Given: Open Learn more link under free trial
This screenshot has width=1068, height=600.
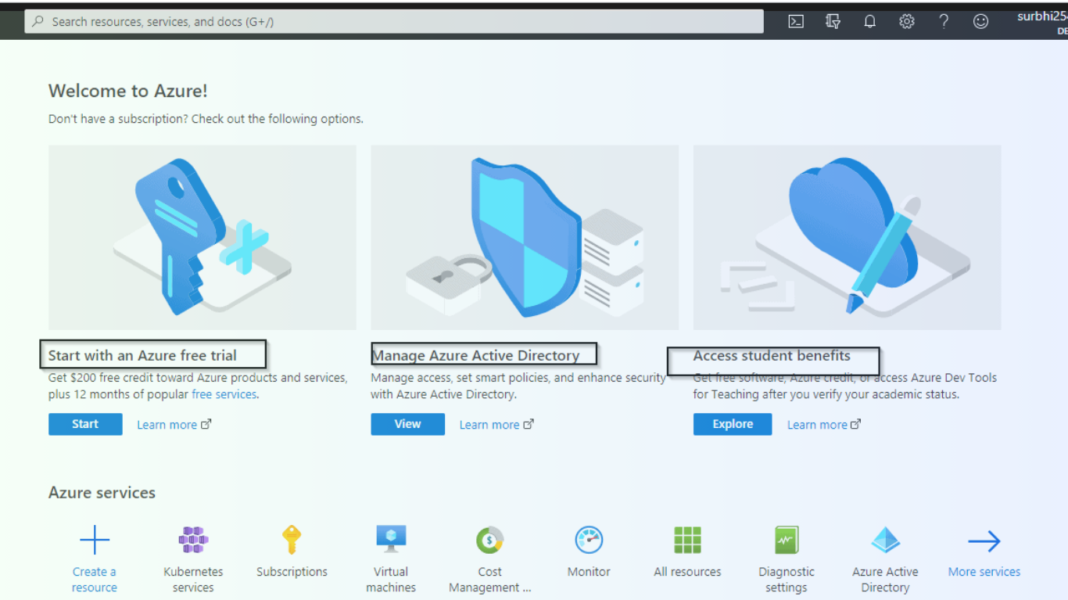Looking at the screenshot, I should pyautogui.click(x=167, y=424).
